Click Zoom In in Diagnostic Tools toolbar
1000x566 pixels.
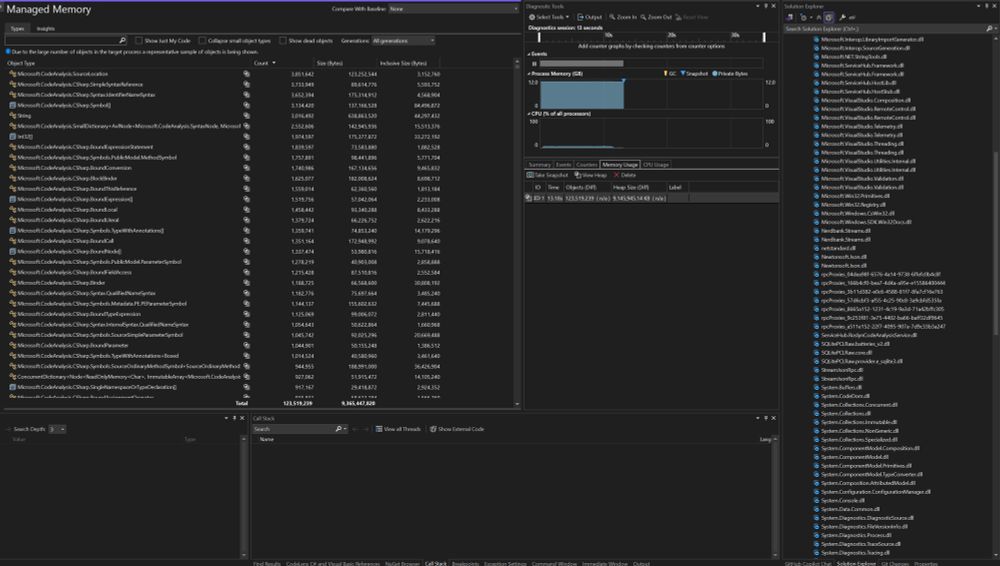pos(622,17)
